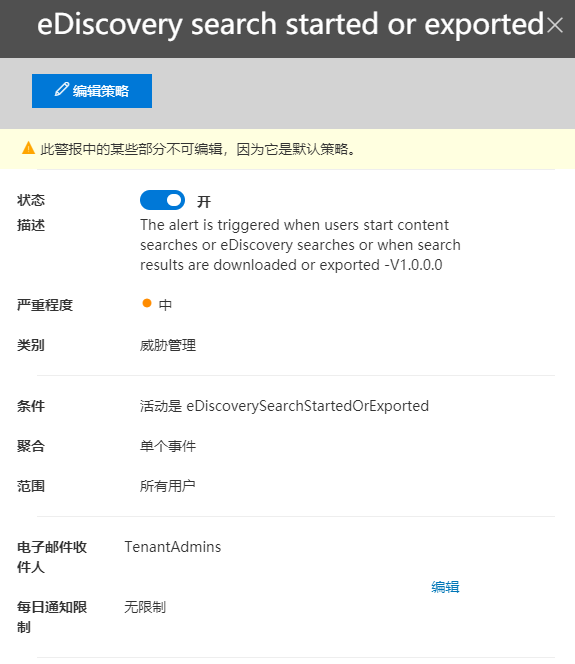Image resolution: width=575 pixels, height=664 pixels.
Task: Toggle the 状态 switch off
Action: click(x=163, y=200)
